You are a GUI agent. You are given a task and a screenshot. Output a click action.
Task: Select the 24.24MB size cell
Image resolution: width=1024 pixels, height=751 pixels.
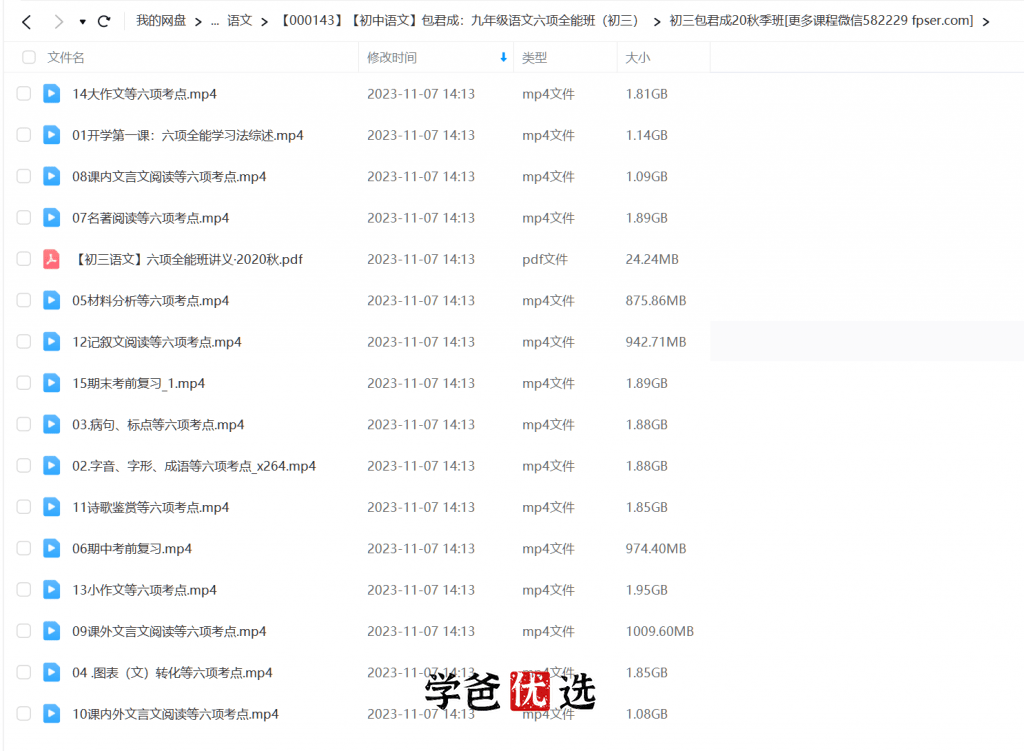click(x=652, y=259)
